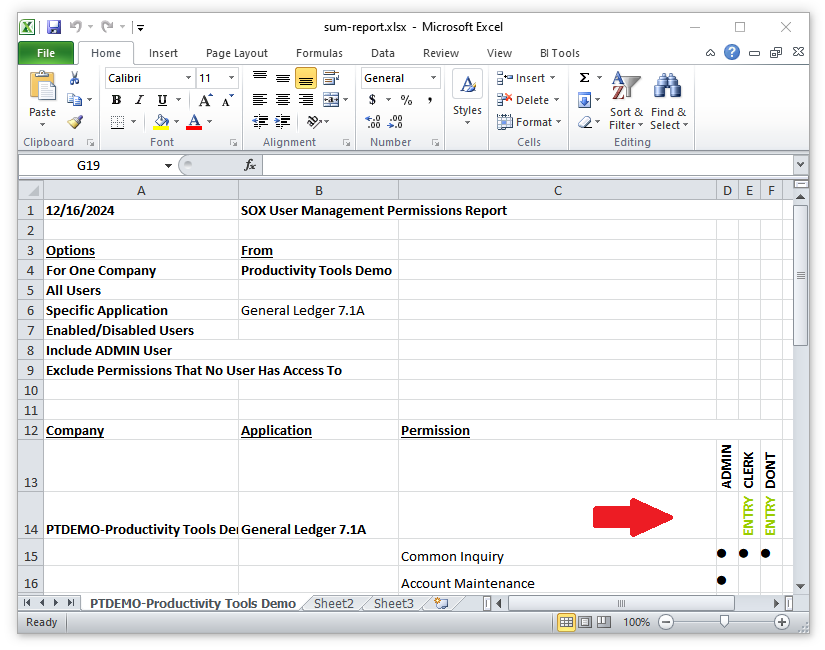Image resolution: width=825 pixels, height=650 pixels.
Task: Apply red font color
Action: pos(194,122)
